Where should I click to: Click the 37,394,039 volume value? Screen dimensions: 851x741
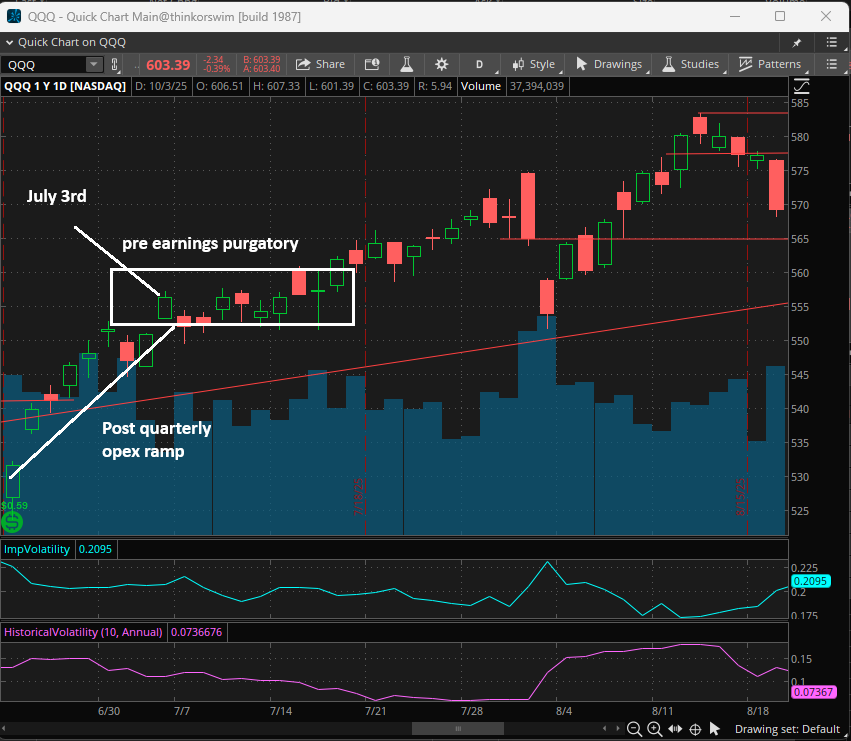point(537,86)
